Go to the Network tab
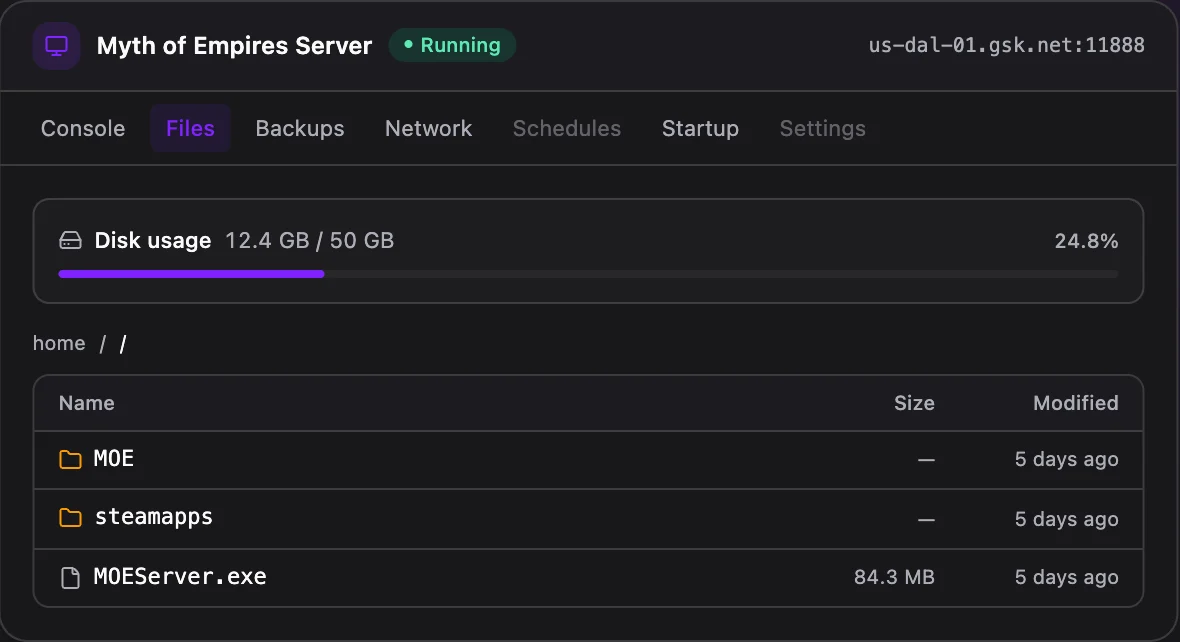Viewport: 1180px width, 642px height. coord(428,129)
